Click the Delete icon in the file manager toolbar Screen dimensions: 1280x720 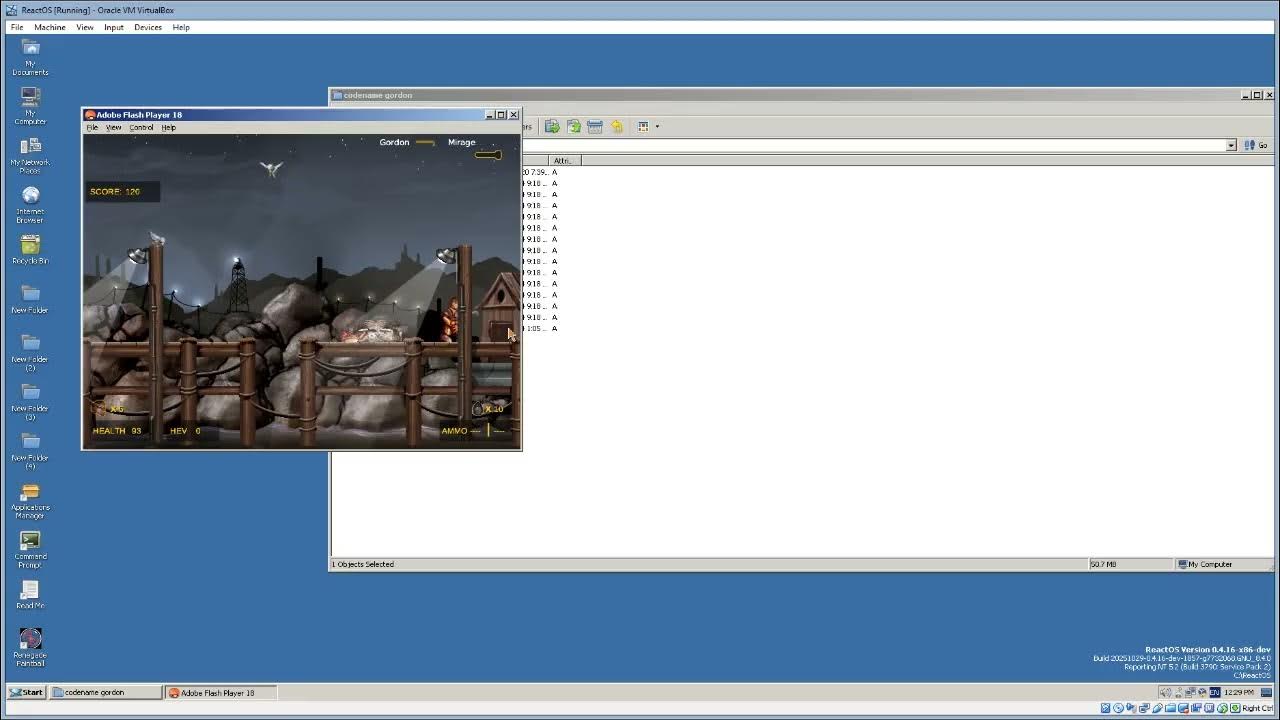click(595, 126)
